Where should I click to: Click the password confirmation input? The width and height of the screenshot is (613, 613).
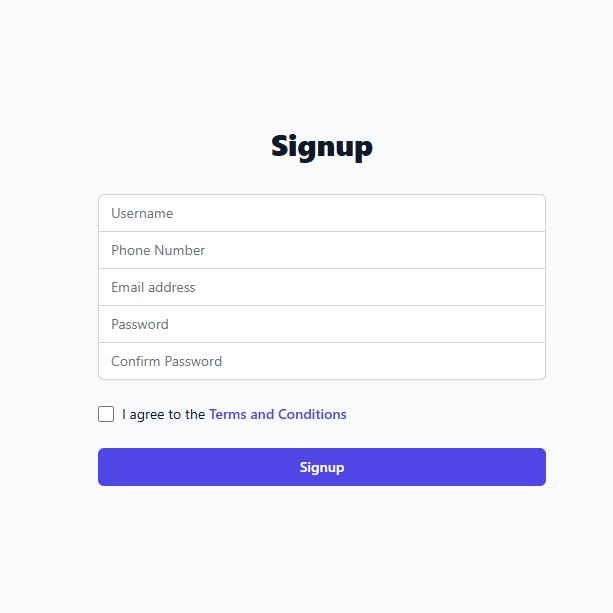click(321, 361)
